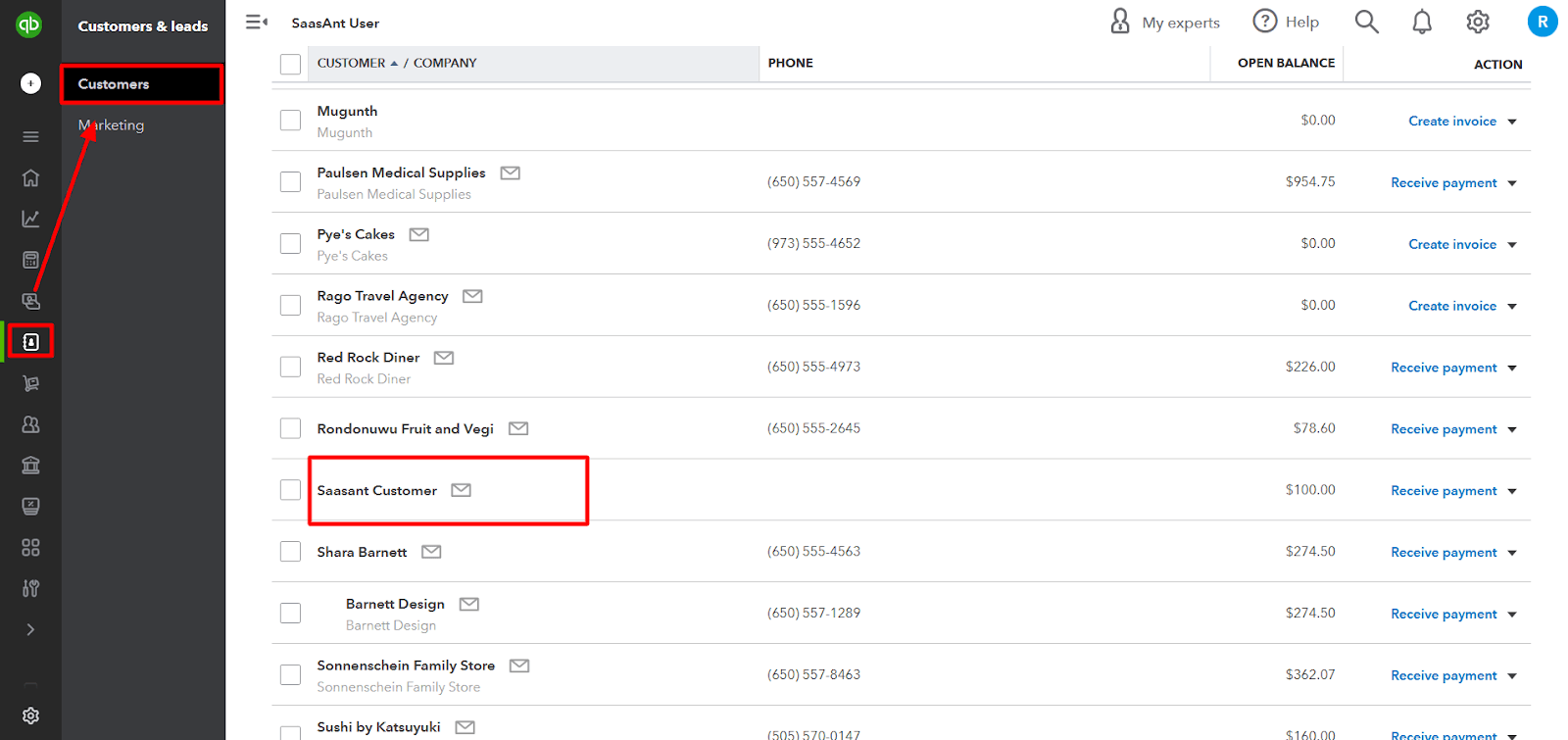Click the email envelope for Sonnenschein Family Store
Screen dimensions: 1568x740
pos(519,666)
